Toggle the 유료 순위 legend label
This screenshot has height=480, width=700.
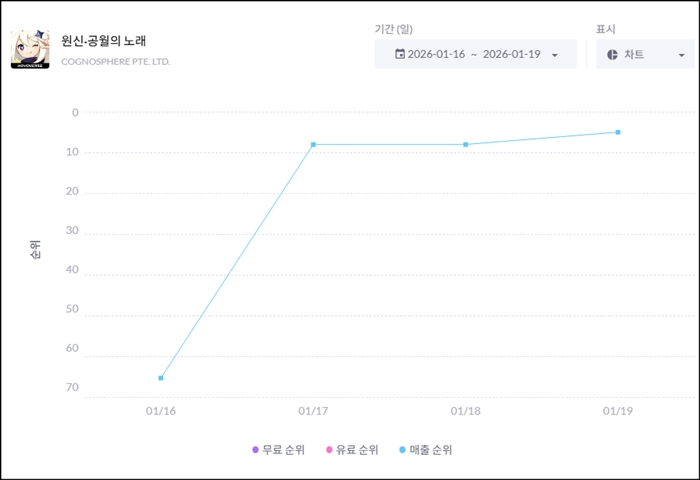coord(357,450)
